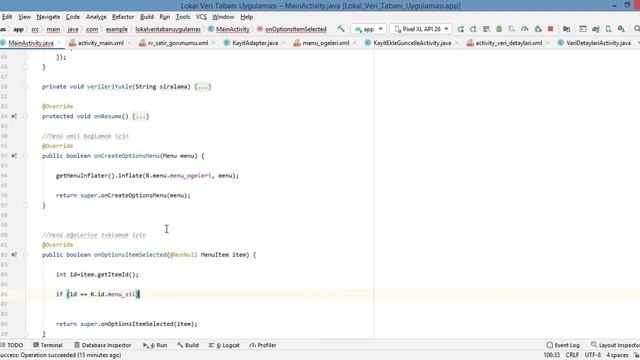The height and width of the screenshot is (360, 640).
Task: Toggle the TODO tool window
Action: 12,345
